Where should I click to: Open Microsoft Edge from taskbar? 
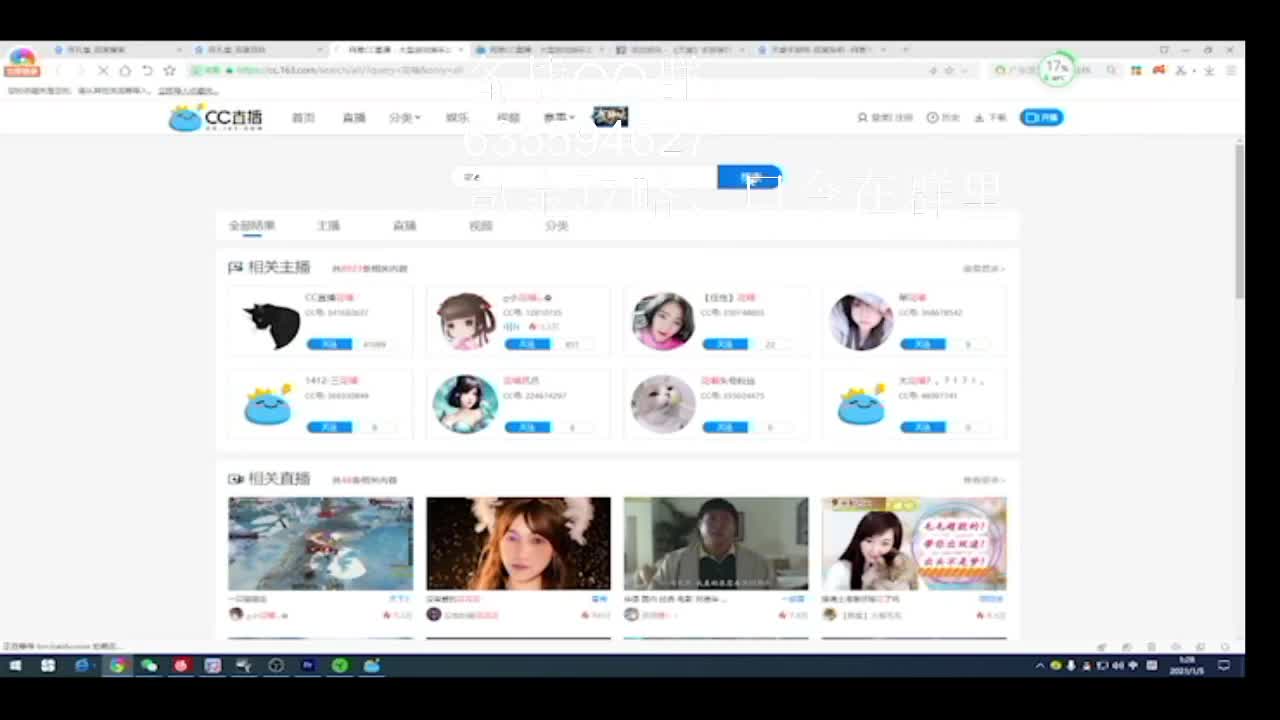pyautogui.click(x=83, y=665)
